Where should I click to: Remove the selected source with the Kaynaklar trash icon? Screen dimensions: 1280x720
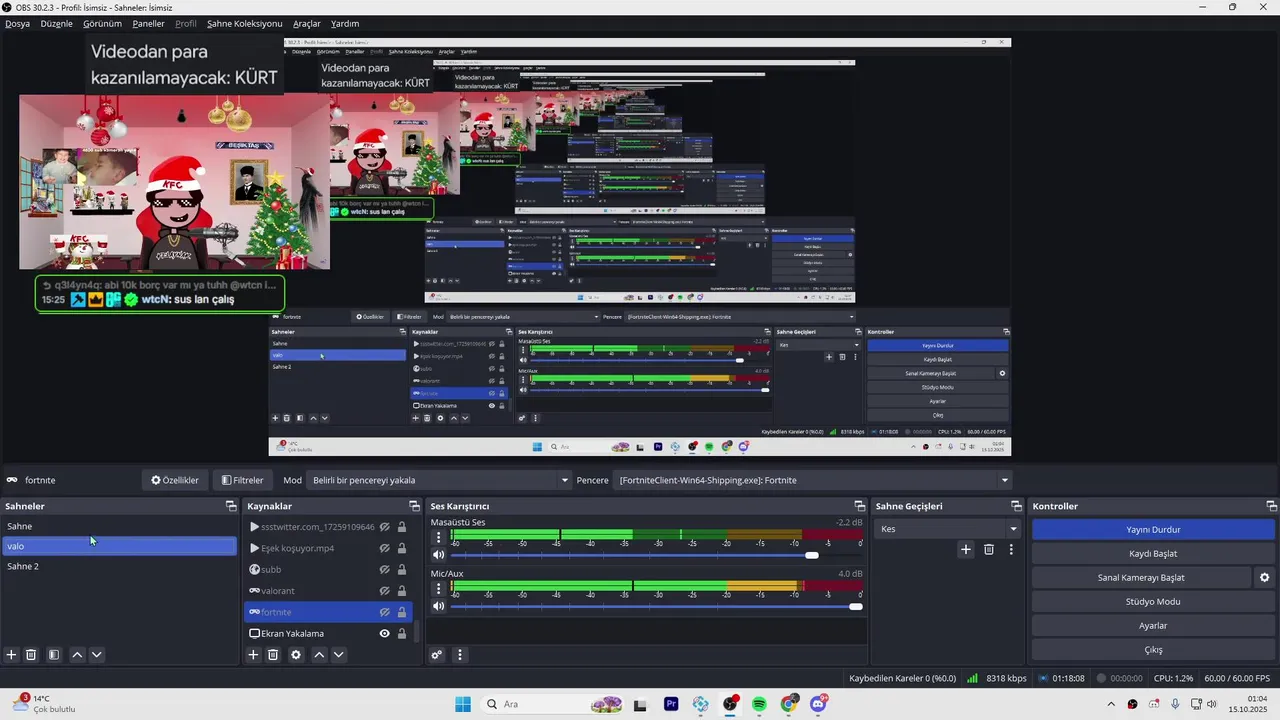click(273, 655)
